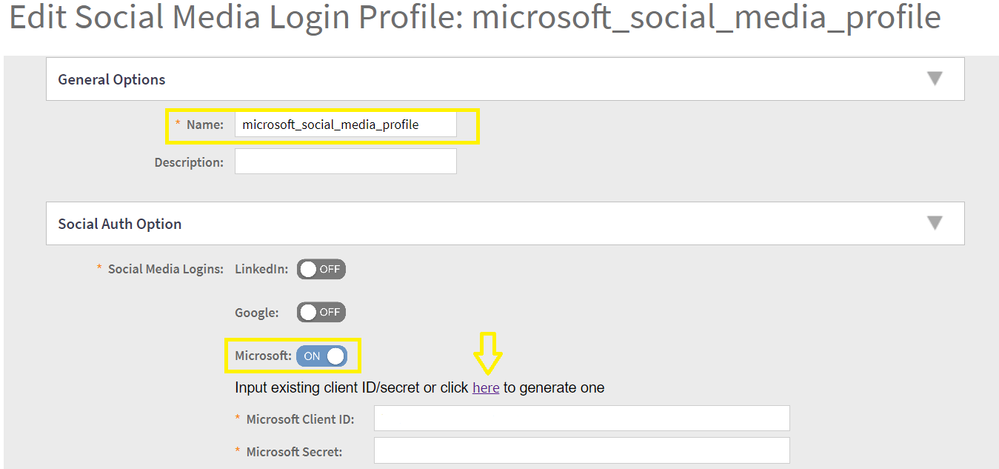Viewport: 999px width, 469px height.
Task: Collapse the General Options section triangle
Action: [934, 79]
